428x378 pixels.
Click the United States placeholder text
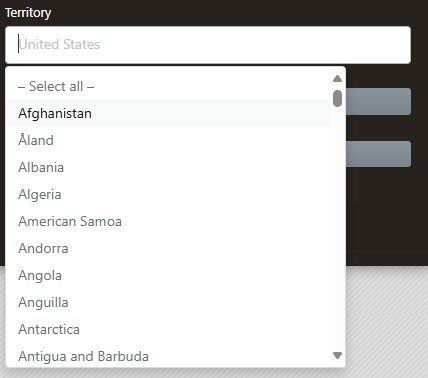click(59, 44)
